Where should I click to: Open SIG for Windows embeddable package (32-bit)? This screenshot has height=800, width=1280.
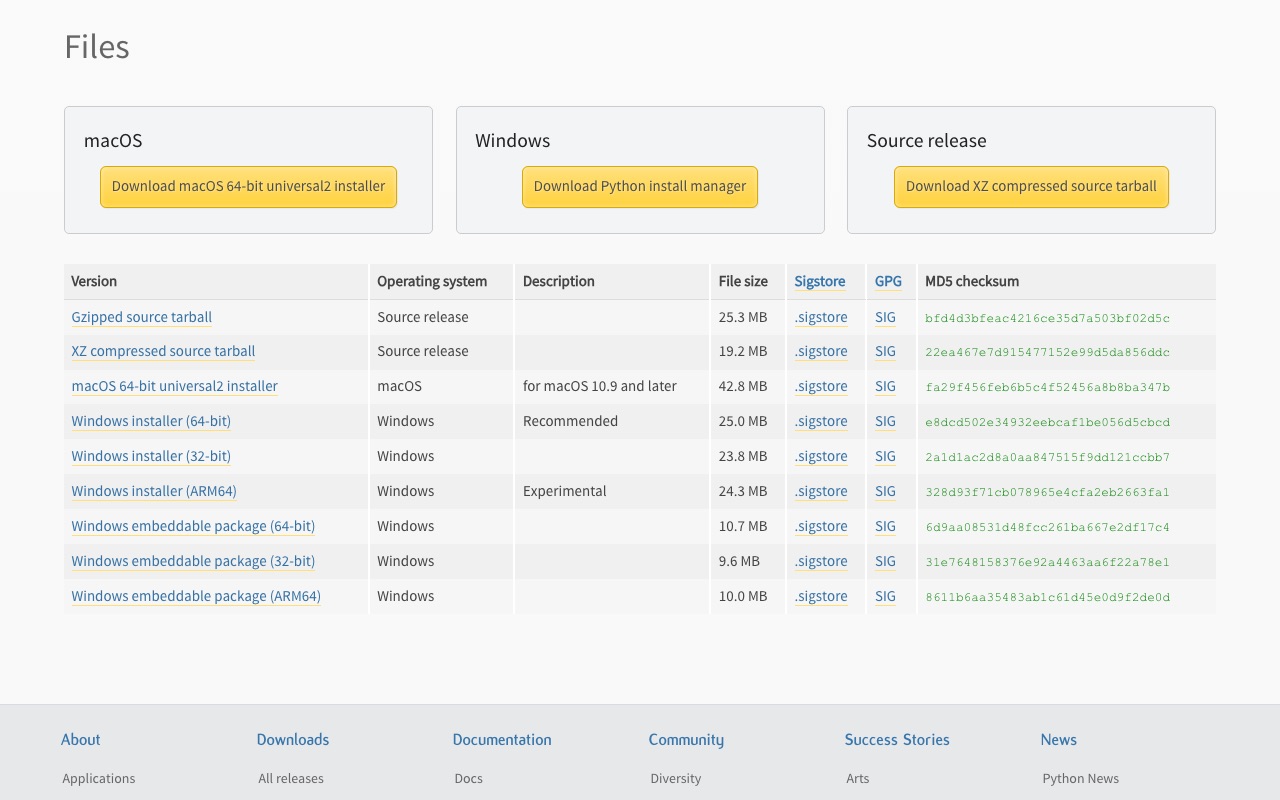tap(885, 561)
